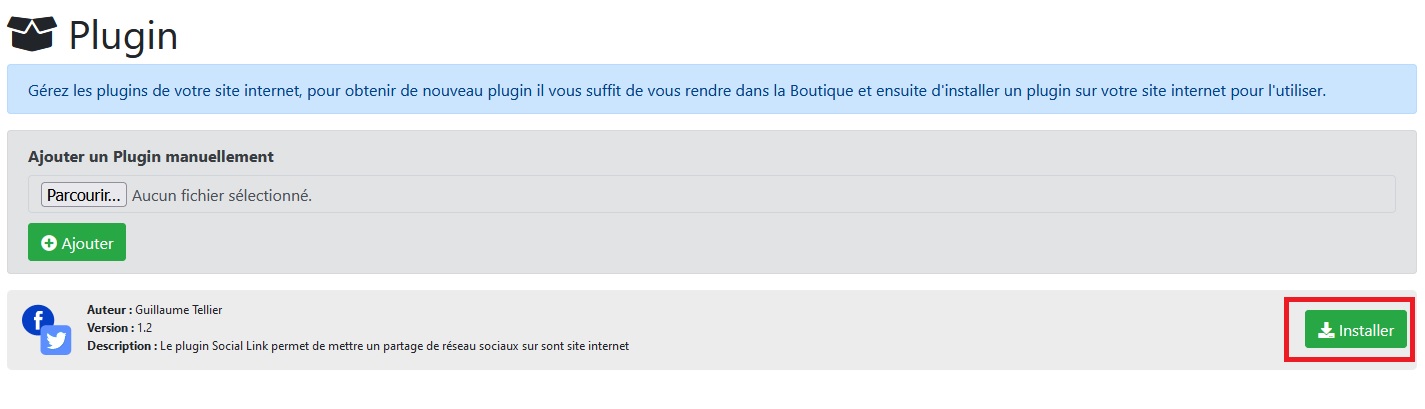
Task: Click the Plugin page heading
Action: point(123,36)
